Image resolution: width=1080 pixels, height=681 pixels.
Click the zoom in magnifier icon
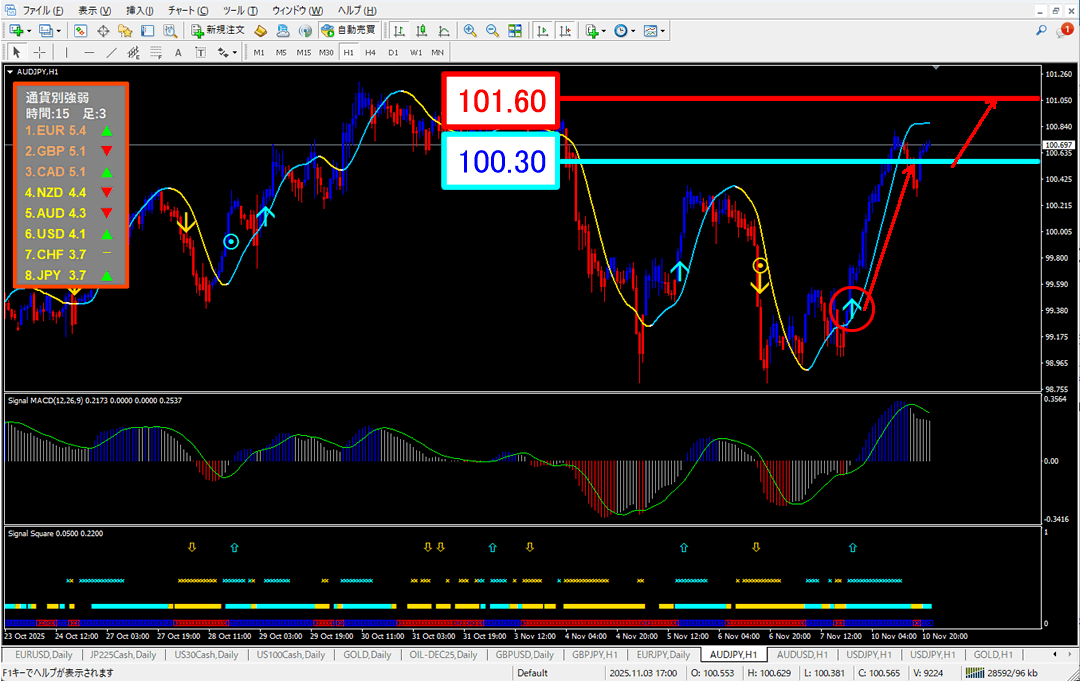tap(470, 31)
